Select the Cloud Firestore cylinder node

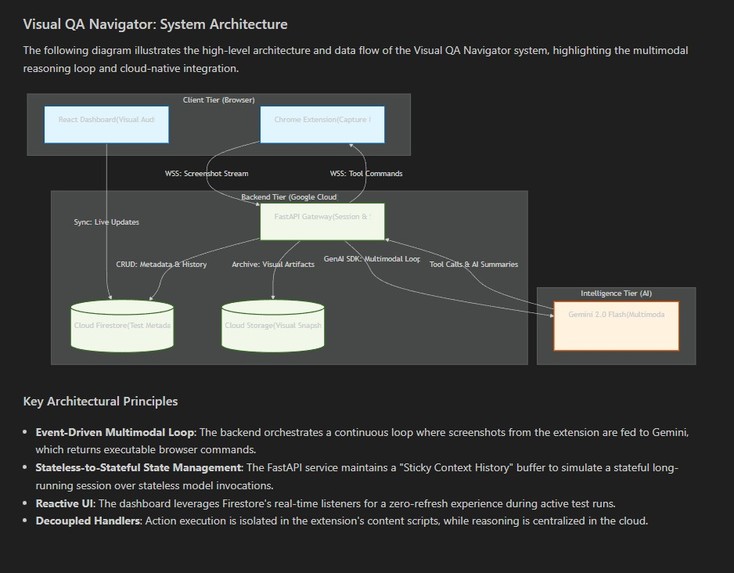click(122, 326)
